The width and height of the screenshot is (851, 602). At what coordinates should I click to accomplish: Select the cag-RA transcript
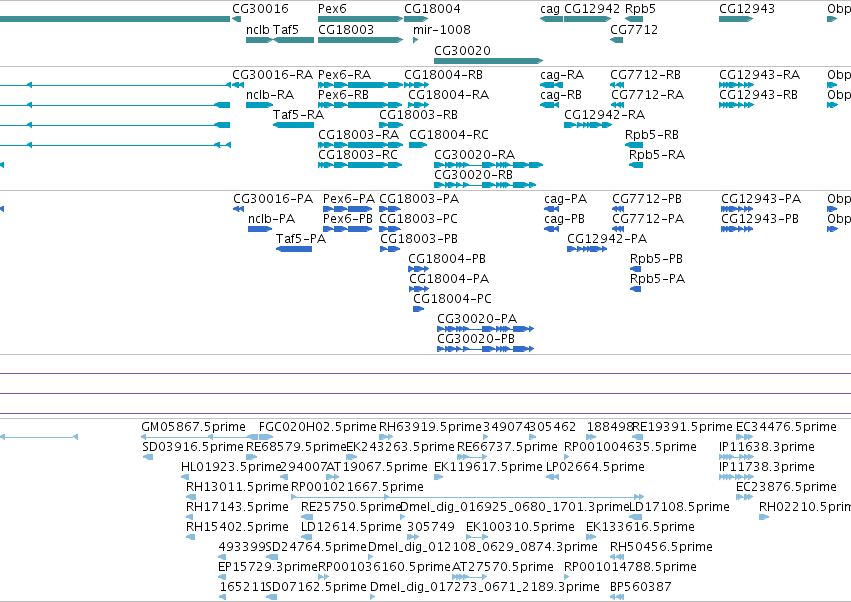(x=551, y=85)
